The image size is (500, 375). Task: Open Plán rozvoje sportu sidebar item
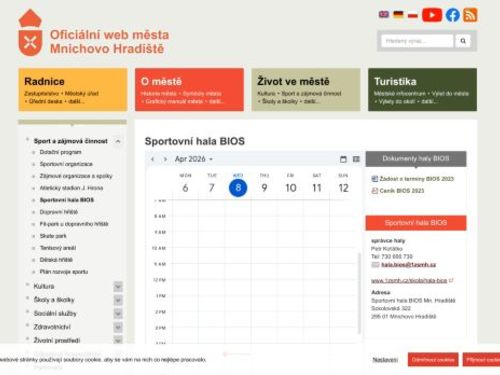(x=64, y=272)
